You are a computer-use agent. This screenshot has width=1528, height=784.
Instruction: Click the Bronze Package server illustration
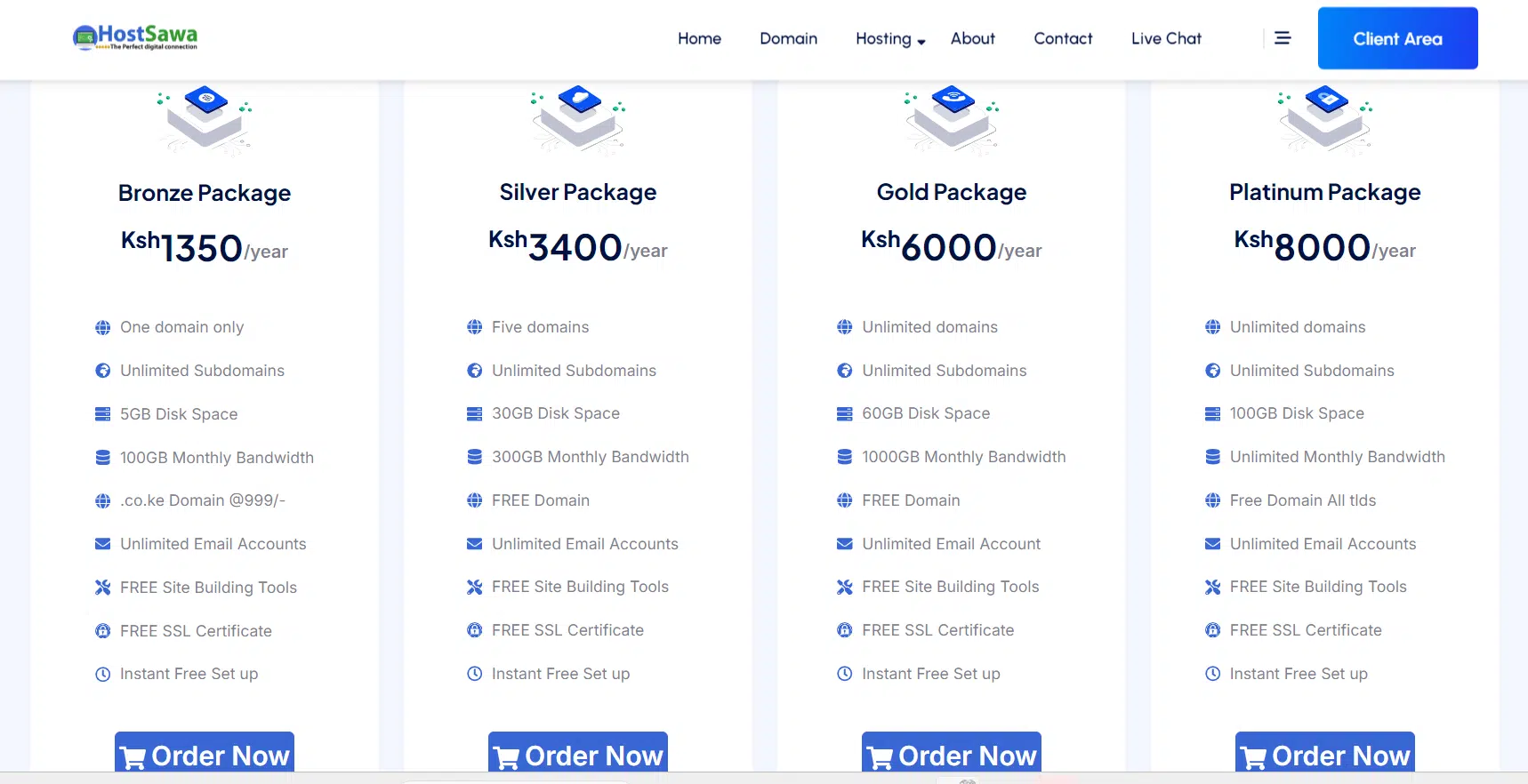click(205, 119)
